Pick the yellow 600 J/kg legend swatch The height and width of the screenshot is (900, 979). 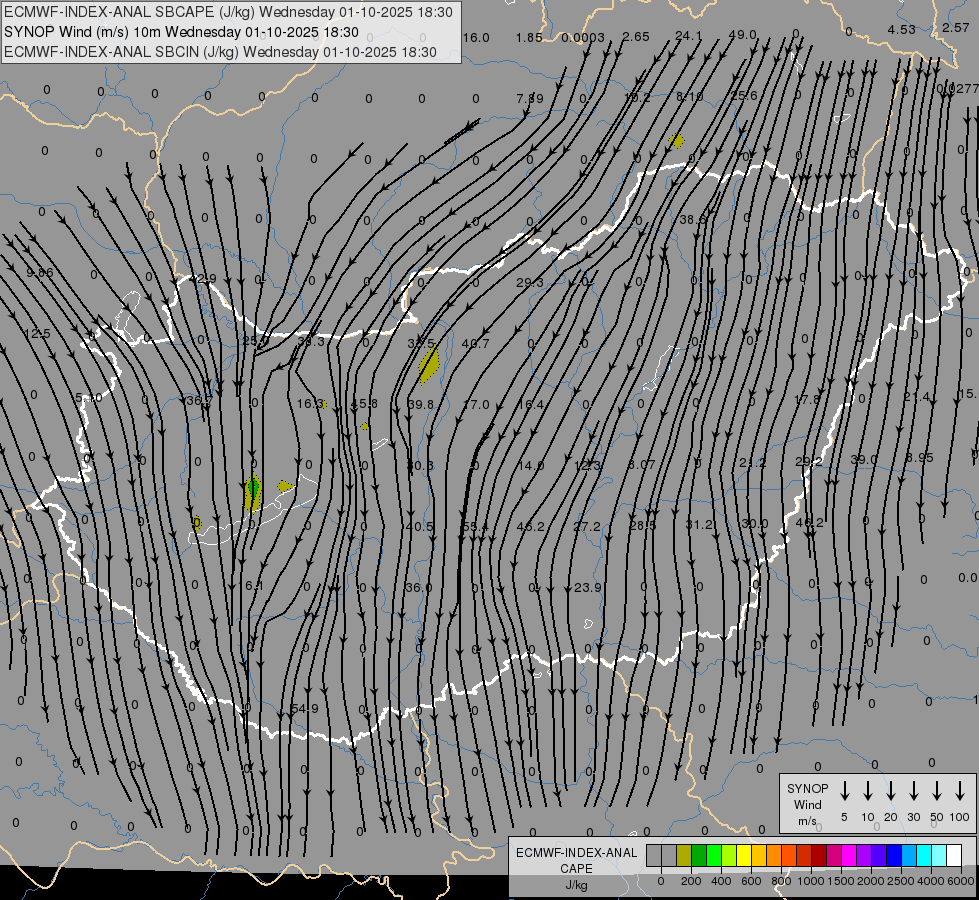(744, 855)
